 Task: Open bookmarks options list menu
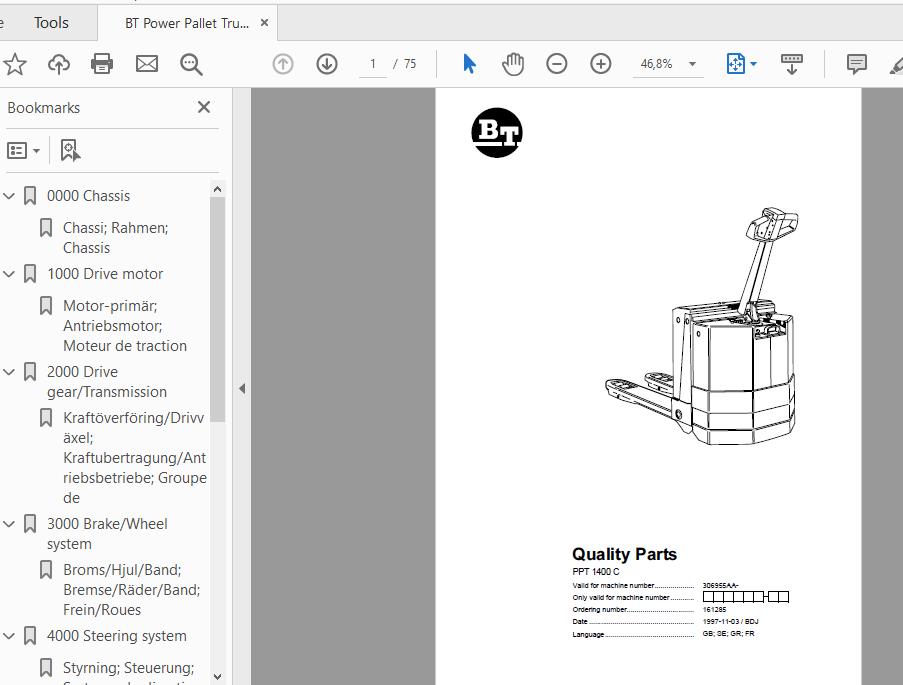[x=23, y=151]
